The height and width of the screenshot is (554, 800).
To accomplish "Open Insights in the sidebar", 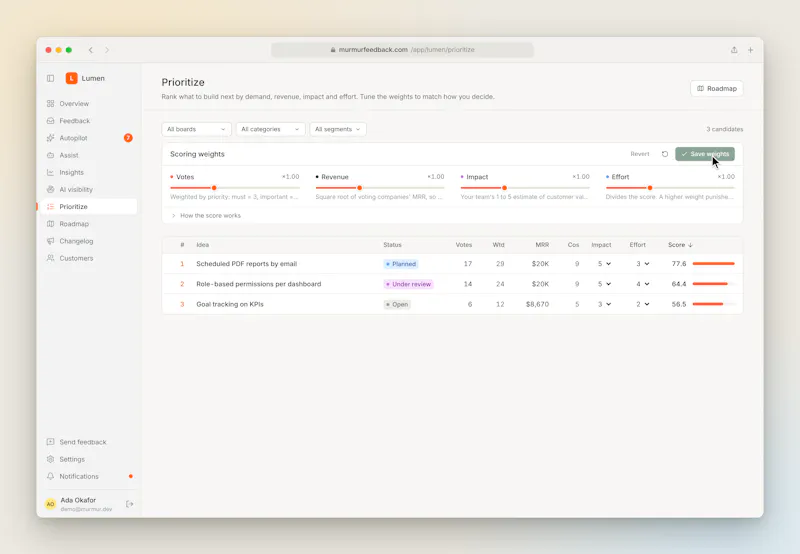I will (90, 172).
